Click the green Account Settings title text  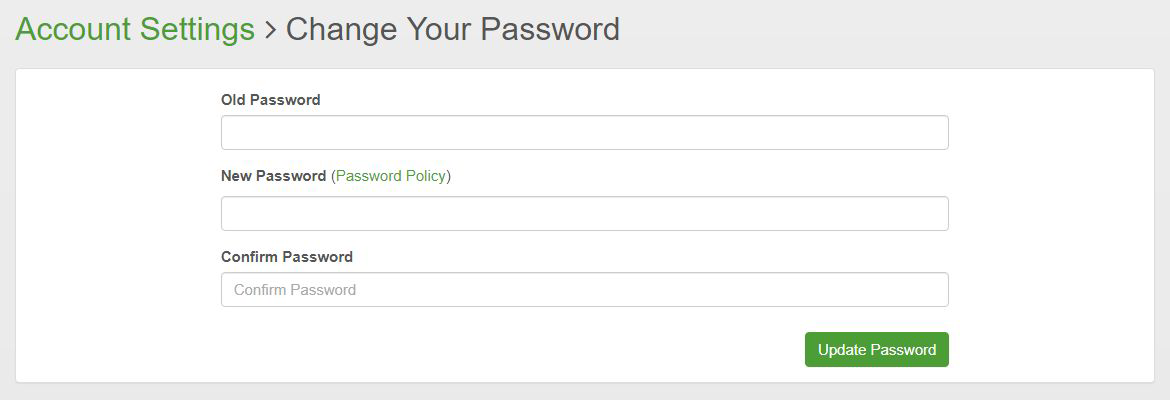point(135,29)
